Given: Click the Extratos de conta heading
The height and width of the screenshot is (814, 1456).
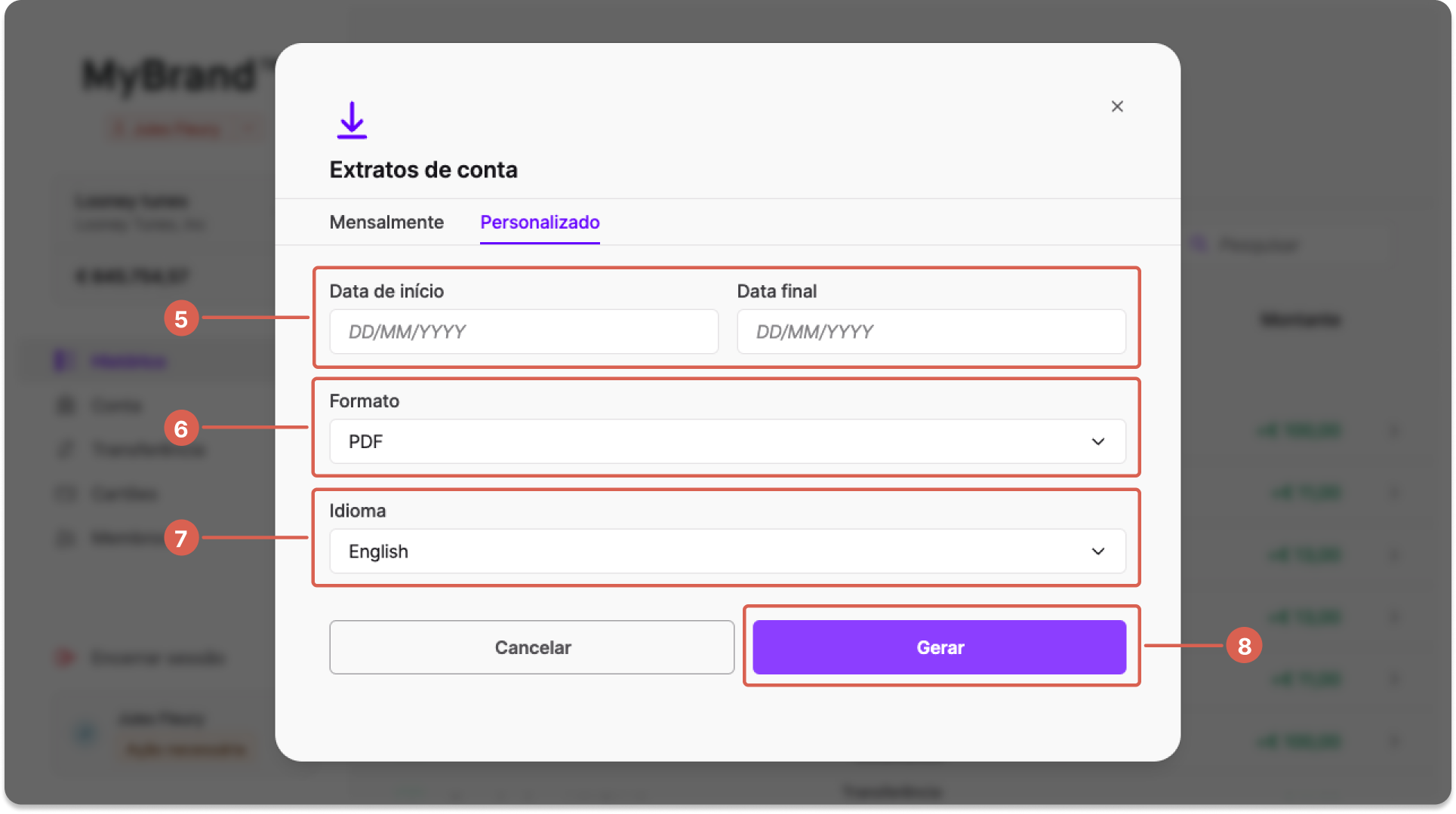Looking at the screenshot, I should [423, 170].
